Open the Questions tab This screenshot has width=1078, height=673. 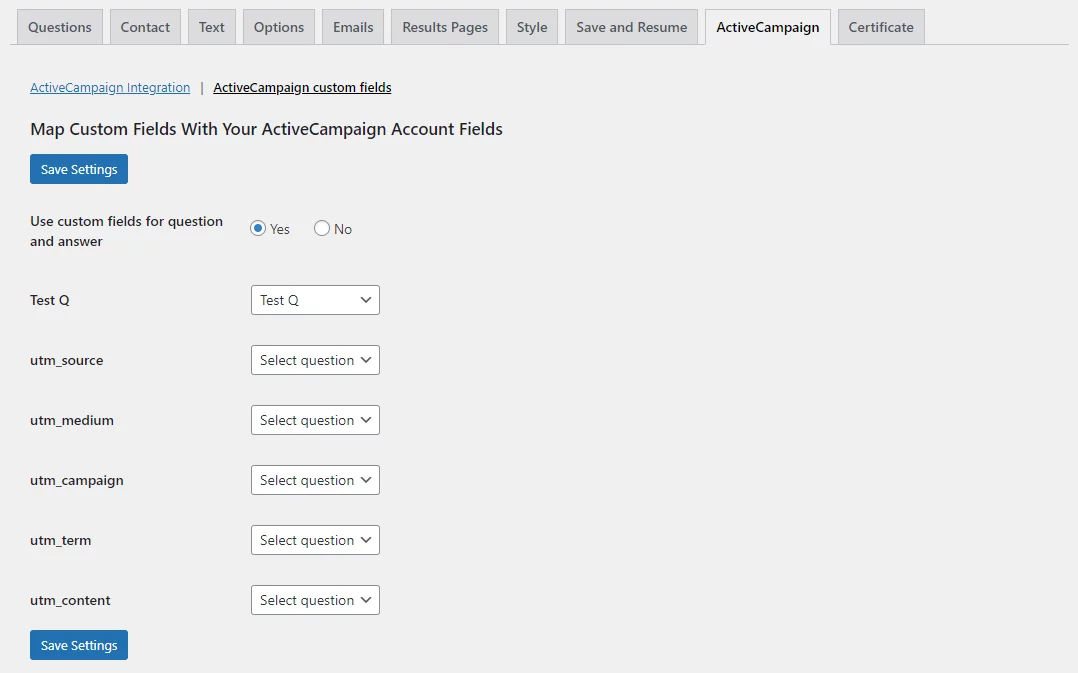pos(60,27)
